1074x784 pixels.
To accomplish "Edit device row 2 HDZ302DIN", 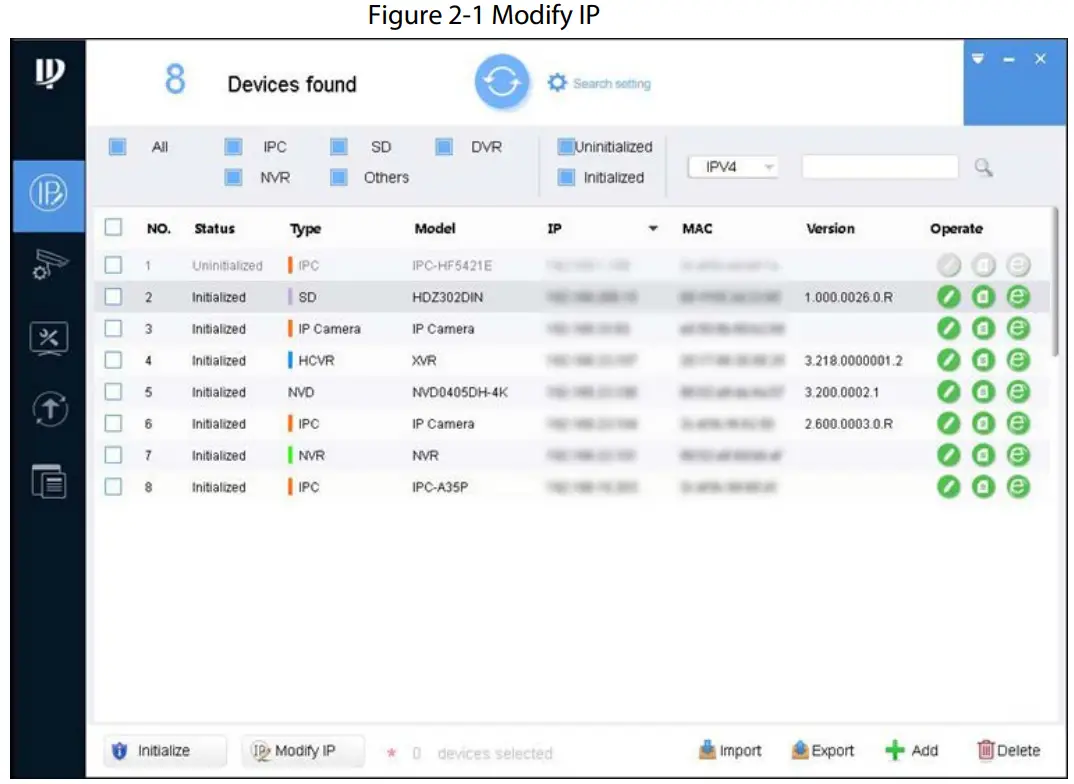I will coord(949,297).
